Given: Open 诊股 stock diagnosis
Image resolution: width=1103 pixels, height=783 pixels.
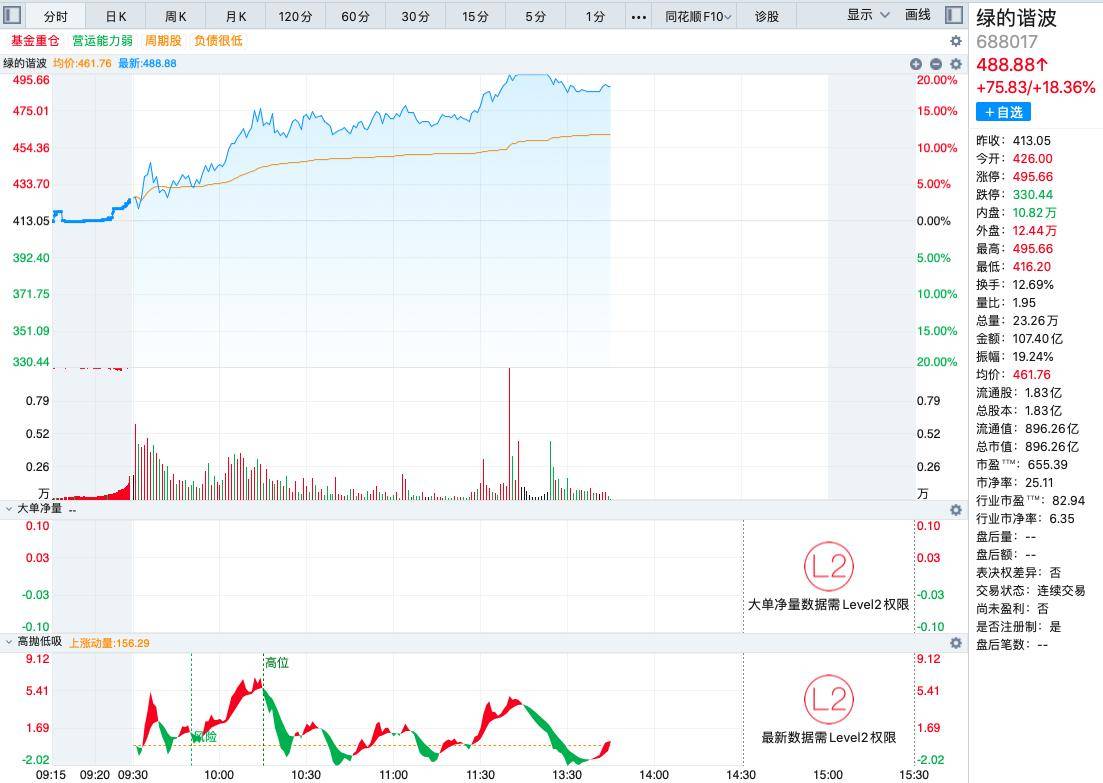Looking at the screenshot, I should click(767, 16).
